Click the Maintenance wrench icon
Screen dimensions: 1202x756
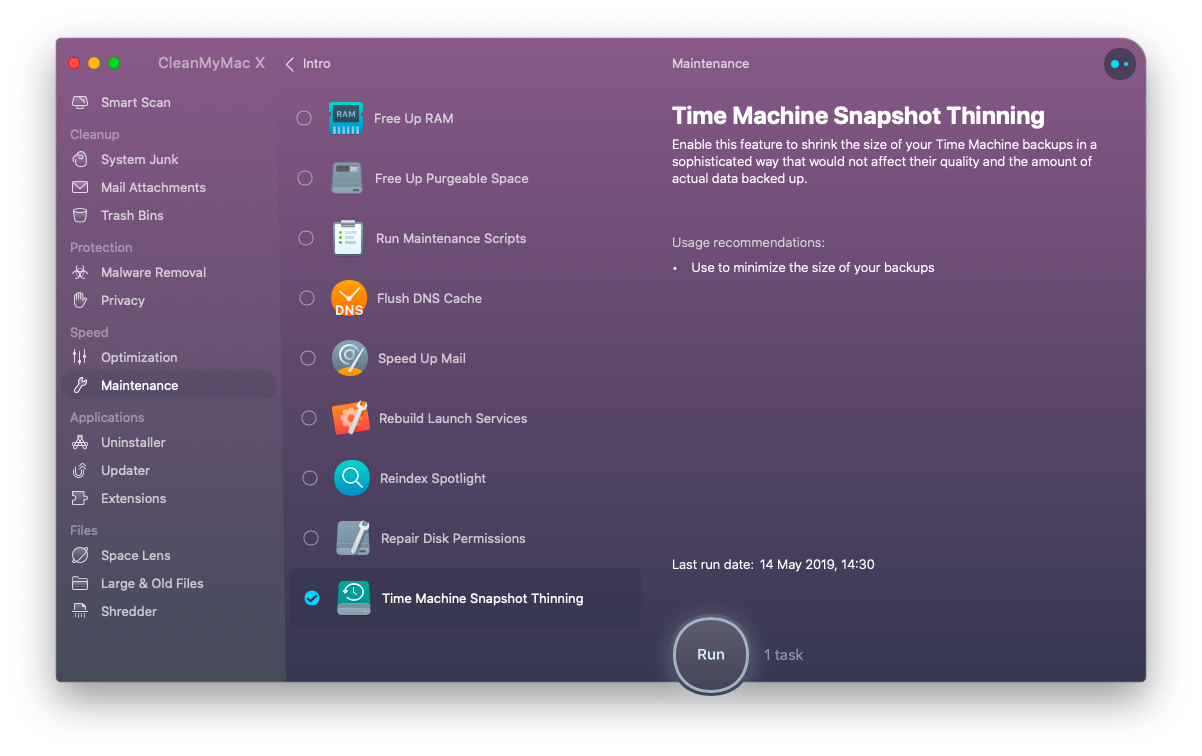point(80,386)
